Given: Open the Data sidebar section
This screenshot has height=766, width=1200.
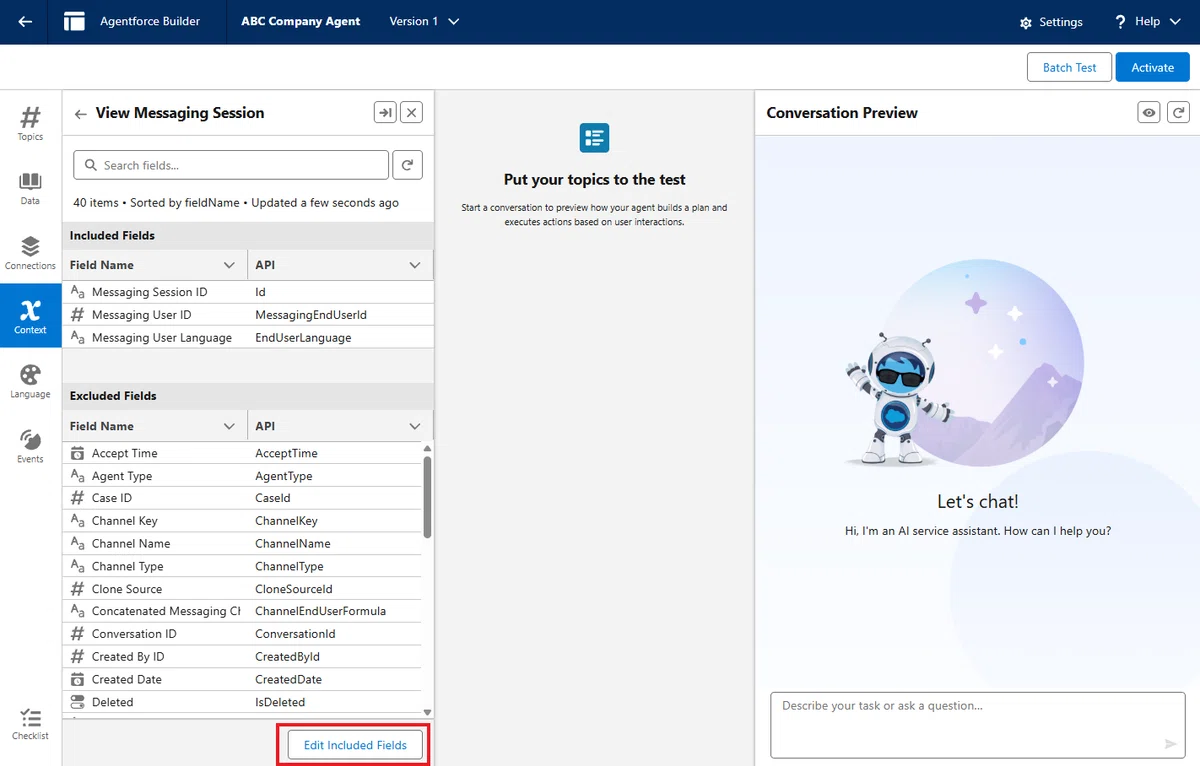Looking at the screenshot, I should coord(30,188).
